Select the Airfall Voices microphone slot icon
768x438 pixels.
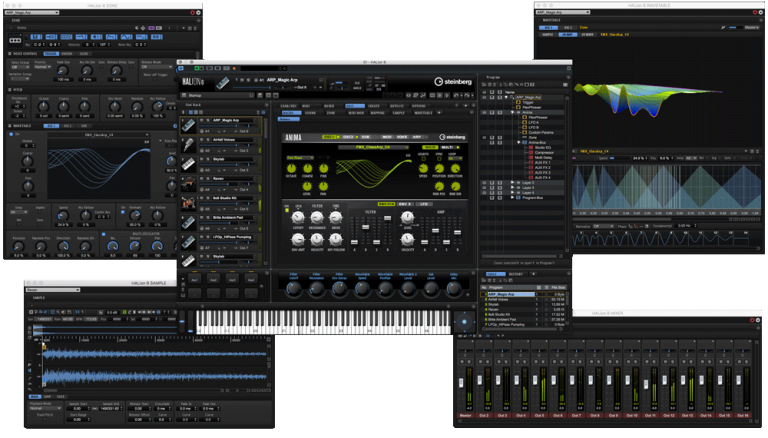189,146
